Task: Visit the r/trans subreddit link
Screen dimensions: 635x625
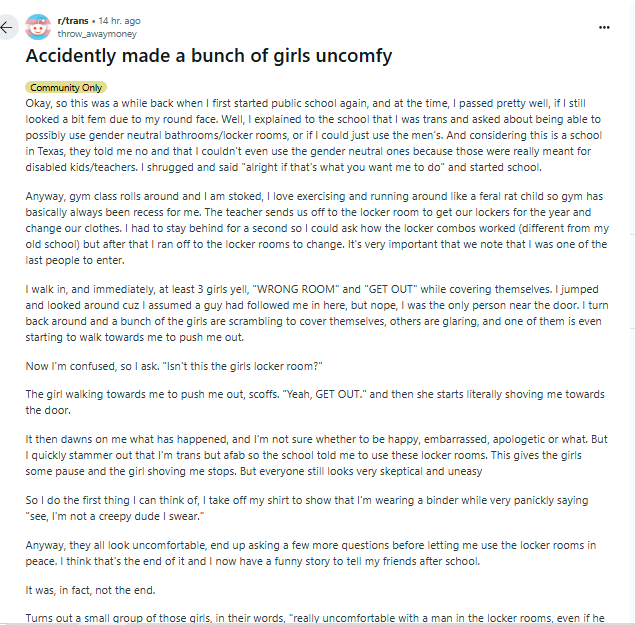Action: click(74, 21)
